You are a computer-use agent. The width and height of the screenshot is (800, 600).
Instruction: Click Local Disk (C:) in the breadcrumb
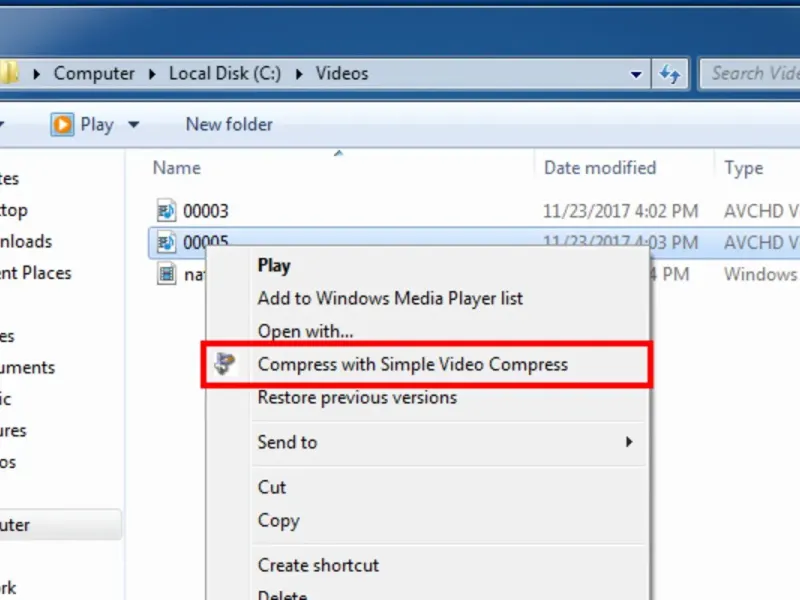tap(225, 74)
